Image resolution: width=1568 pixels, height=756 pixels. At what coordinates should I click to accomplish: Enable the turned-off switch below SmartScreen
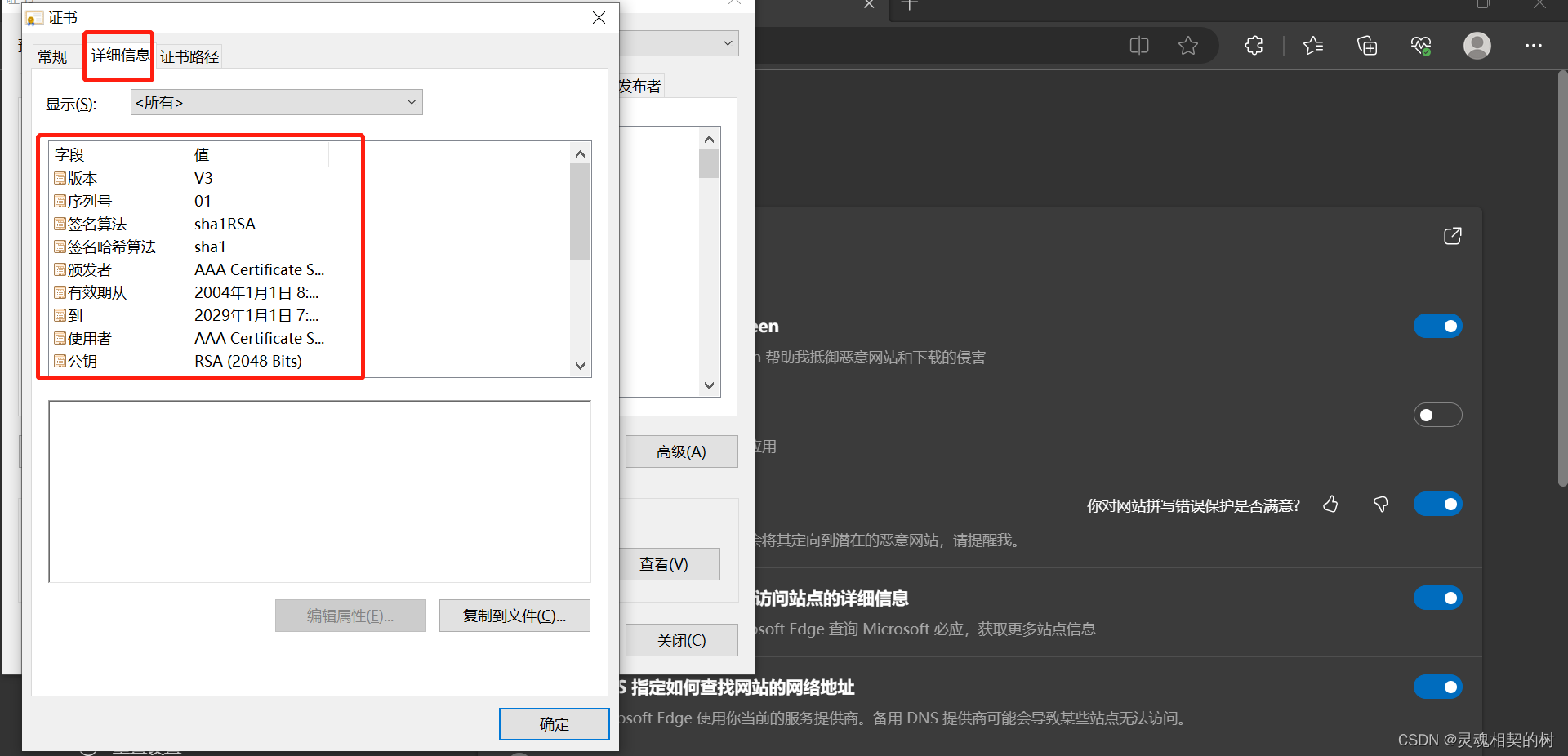1438,415
